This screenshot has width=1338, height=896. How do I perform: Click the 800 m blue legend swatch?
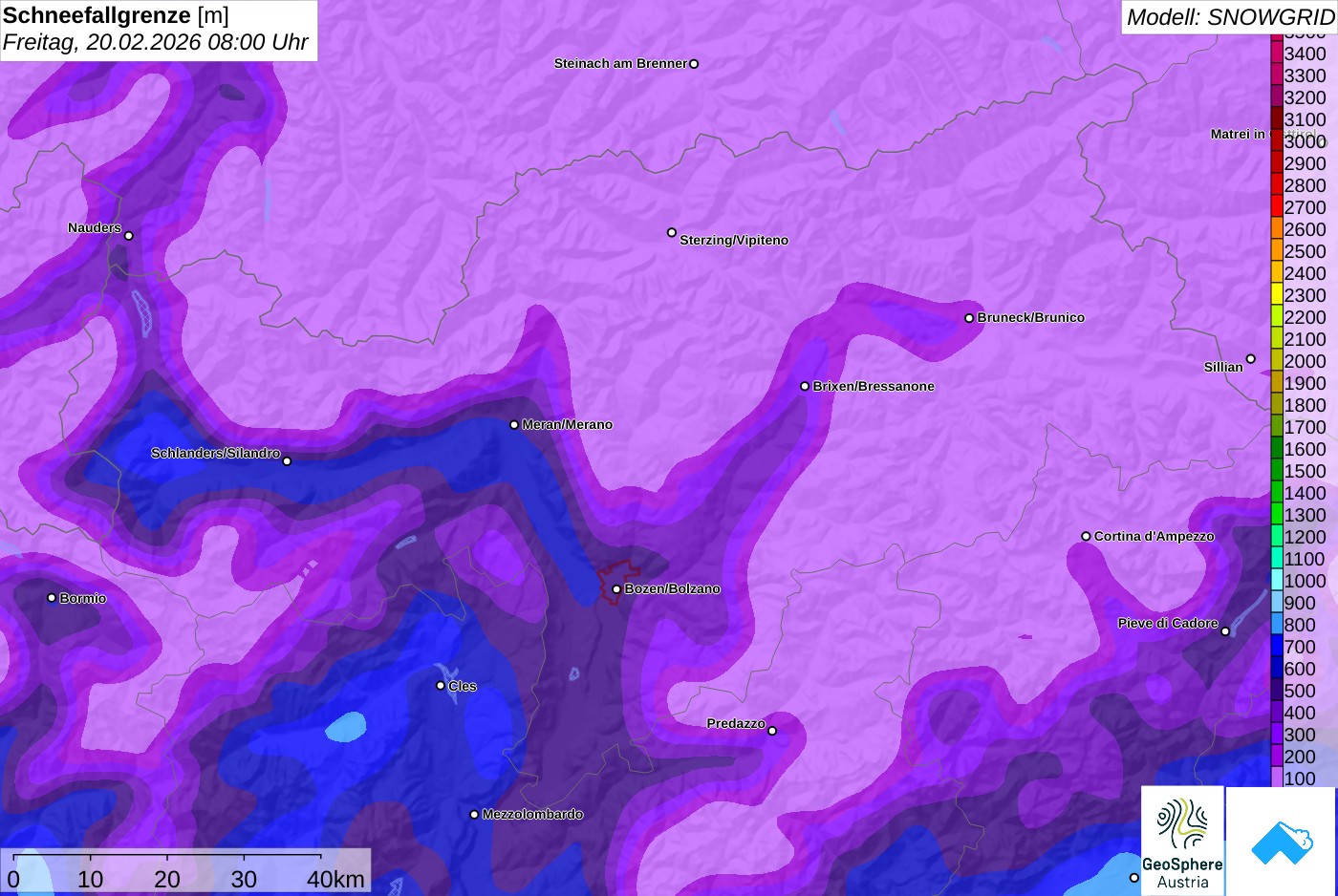[1277, 624]
